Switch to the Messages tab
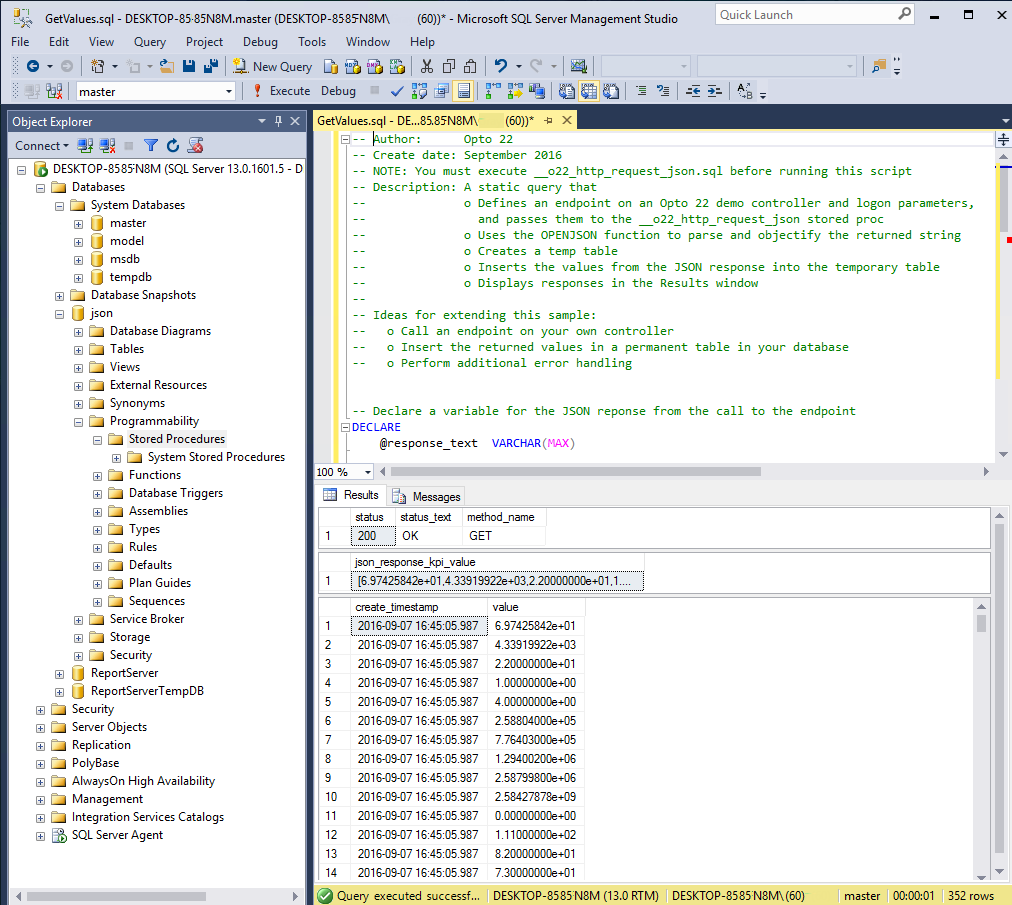Image resolution: width=1012 pixels, height=905 pixels. 427,496
